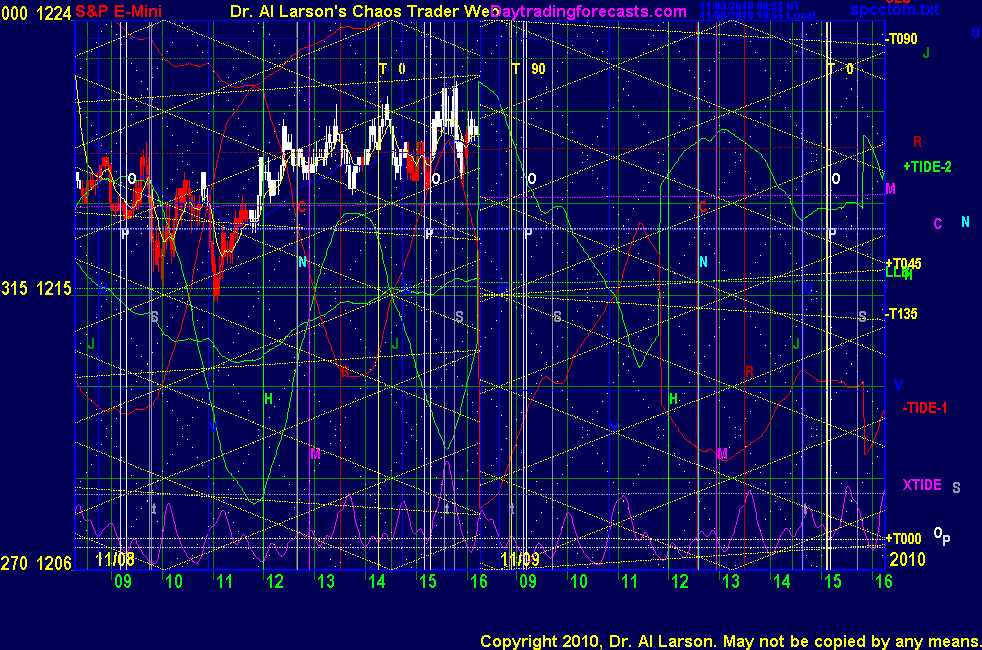982x650 pixels.
Task: Click the "000 1224" price axis value
Action: coord(36,13)
